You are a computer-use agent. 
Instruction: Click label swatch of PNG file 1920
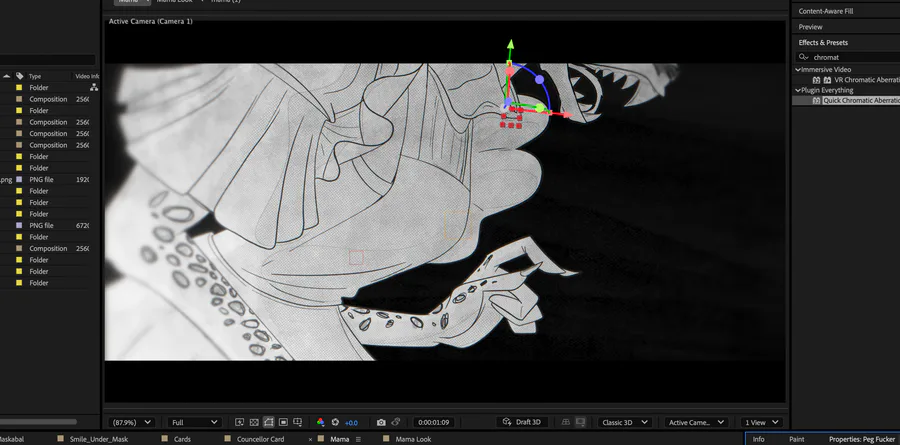click(x=19, y=180)
